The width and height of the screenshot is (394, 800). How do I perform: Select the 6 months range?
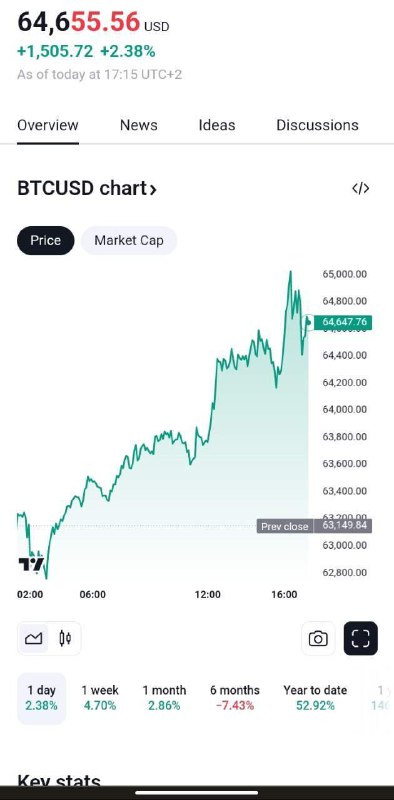pos(235,698)
